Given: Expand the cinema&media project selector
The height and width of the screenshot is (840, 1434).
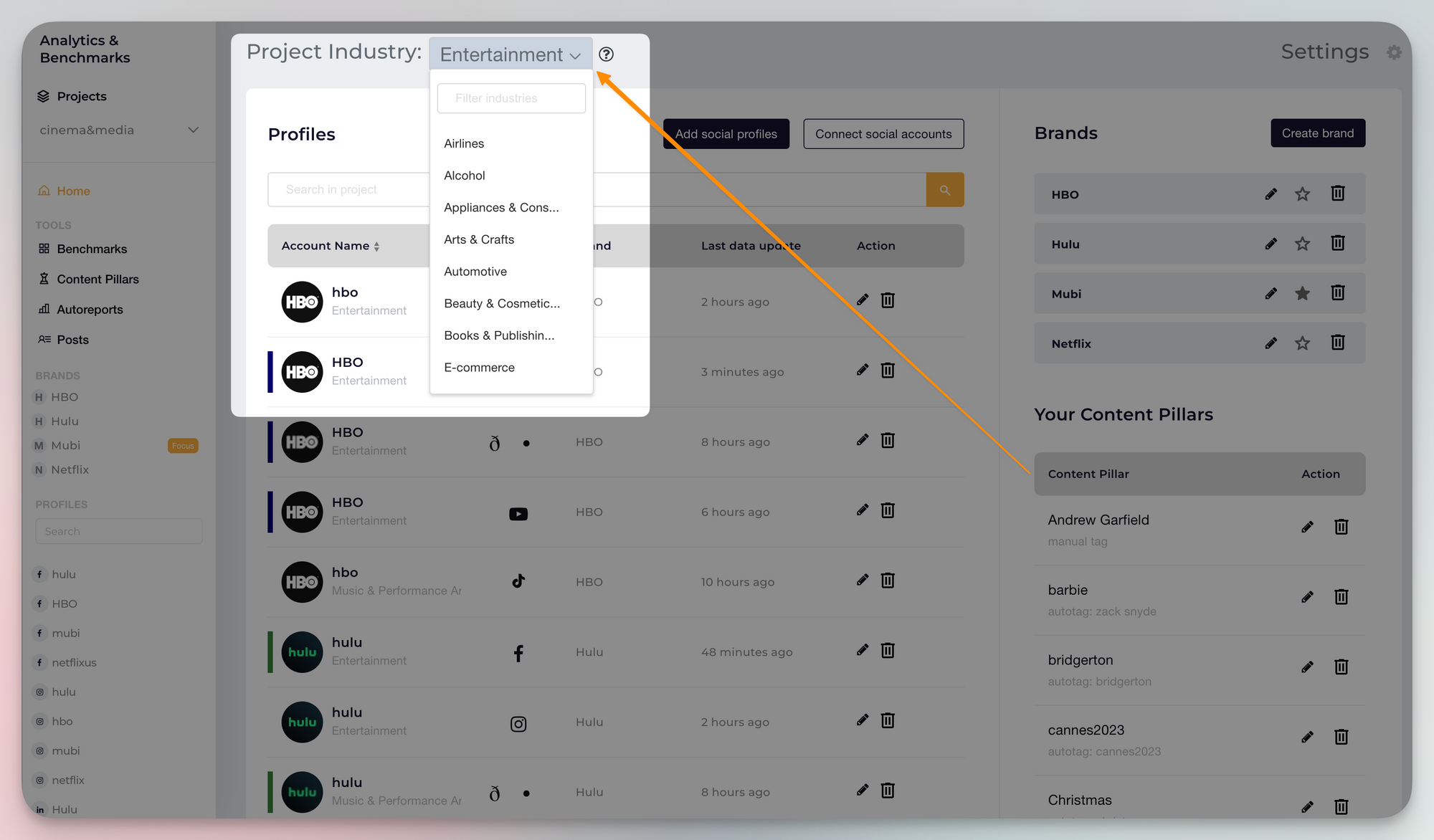Looking at the screenshot, I should [x=192, y=130].
